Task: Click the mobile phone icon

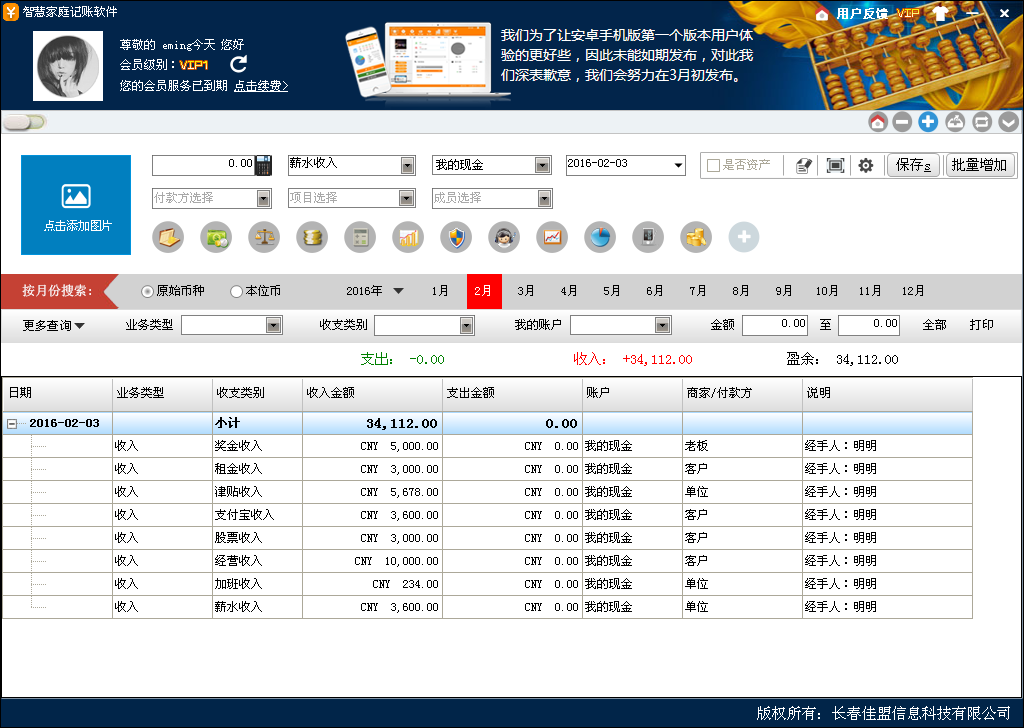Action: [x=648, y=237]
